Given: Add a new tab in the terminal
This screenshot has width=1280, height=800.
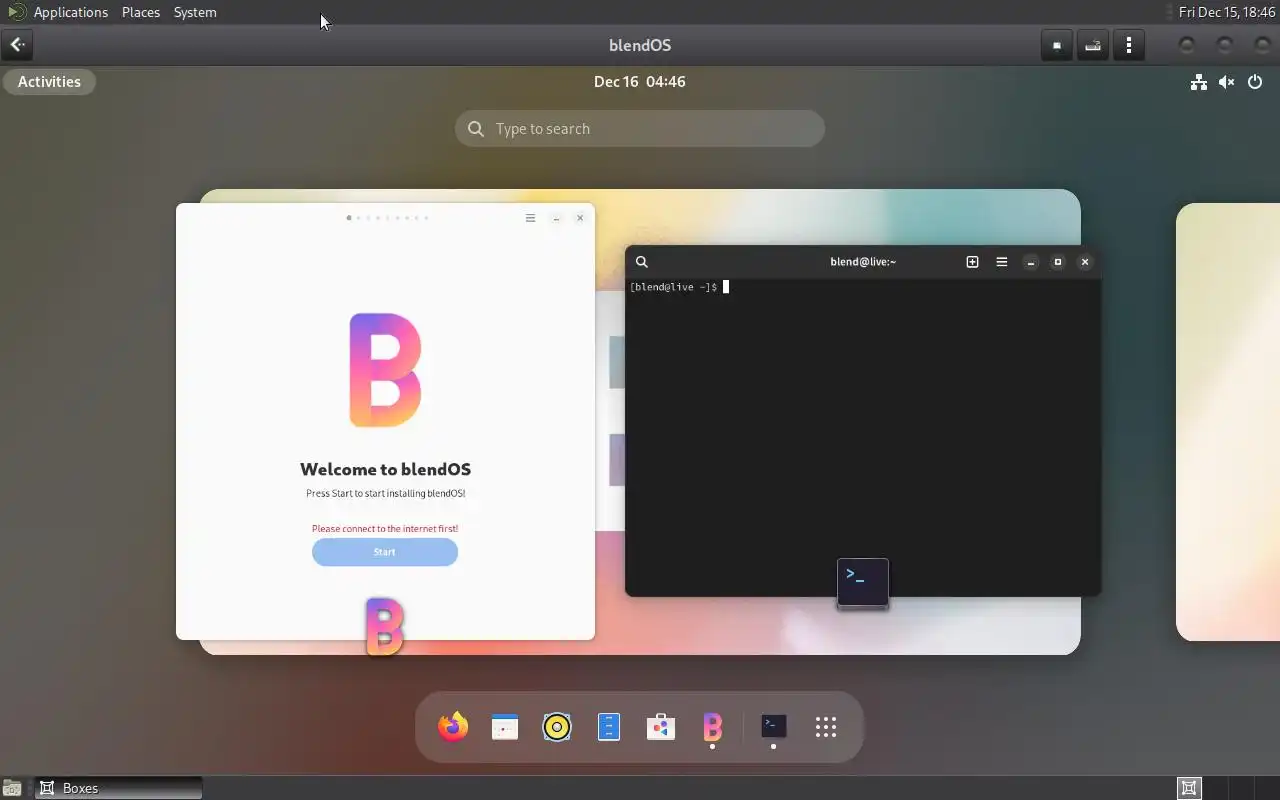Looking at the screenshot, I should (972, 262).
